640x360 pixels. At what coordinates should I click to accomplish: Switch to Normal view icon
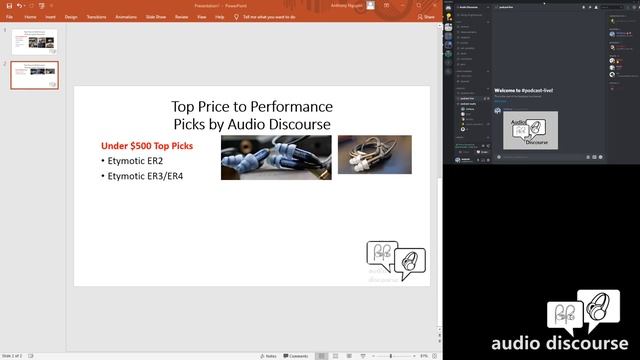tap(322, 356)
